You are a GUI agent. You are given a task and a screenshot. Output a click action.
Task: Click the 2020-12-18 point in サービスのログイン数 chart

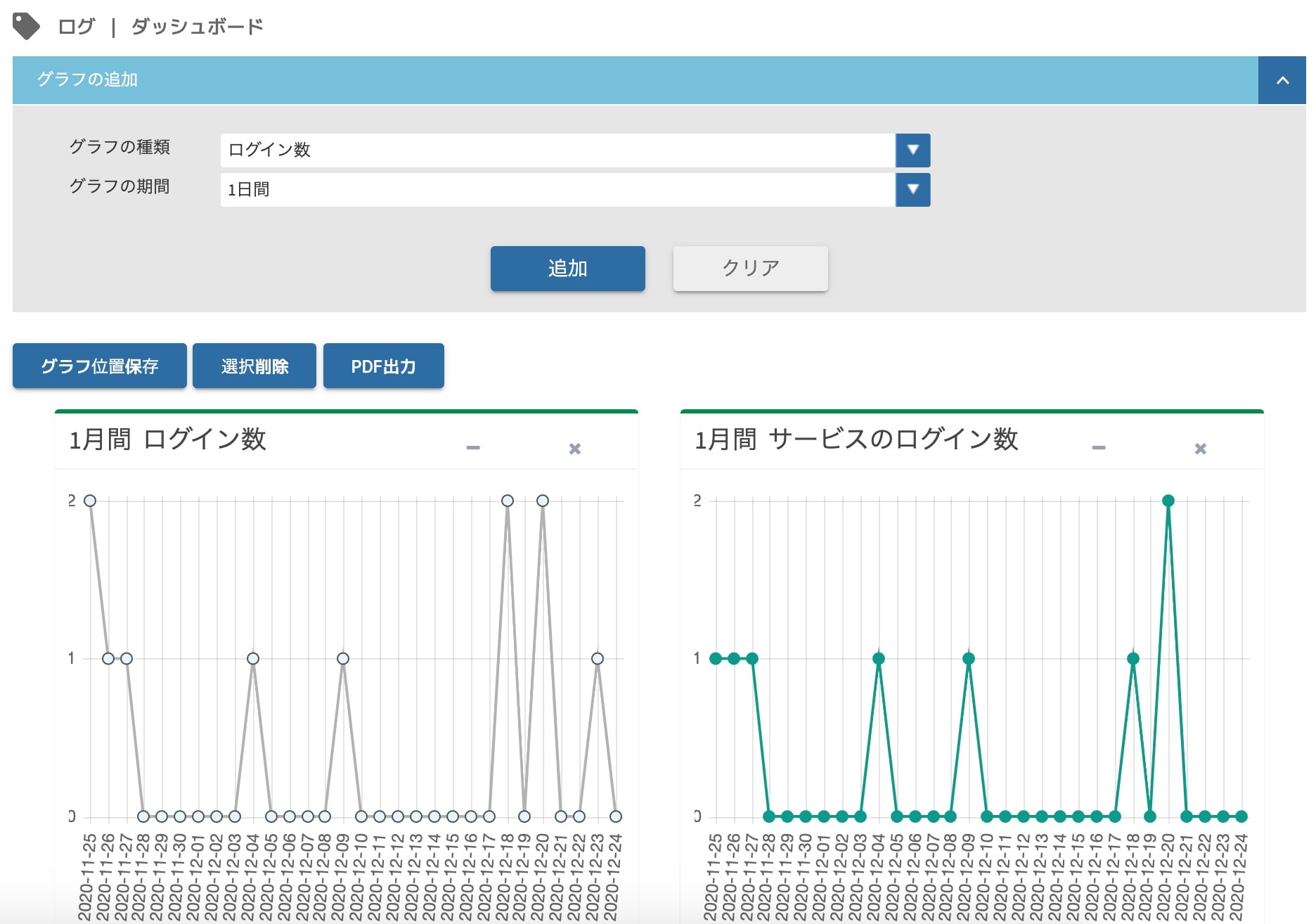pos(1133,658)
